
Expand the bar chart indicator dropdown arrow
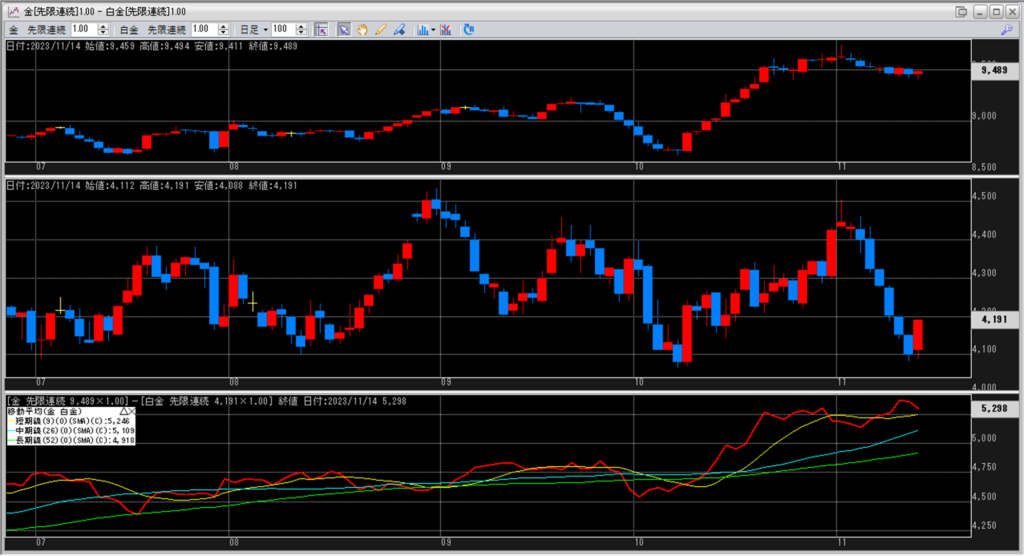click(432, 29)
